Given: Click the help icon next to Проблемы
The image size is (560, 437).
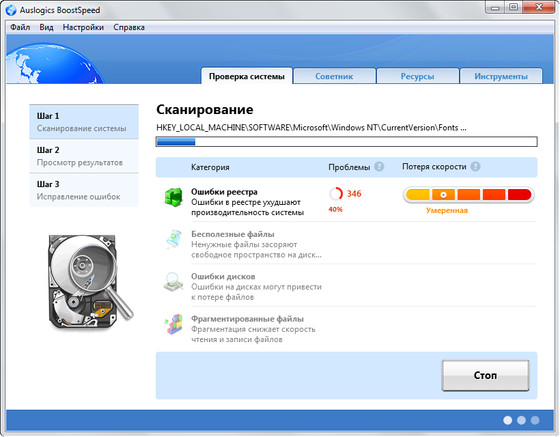Looking at the screenshot, I should 379,167.
